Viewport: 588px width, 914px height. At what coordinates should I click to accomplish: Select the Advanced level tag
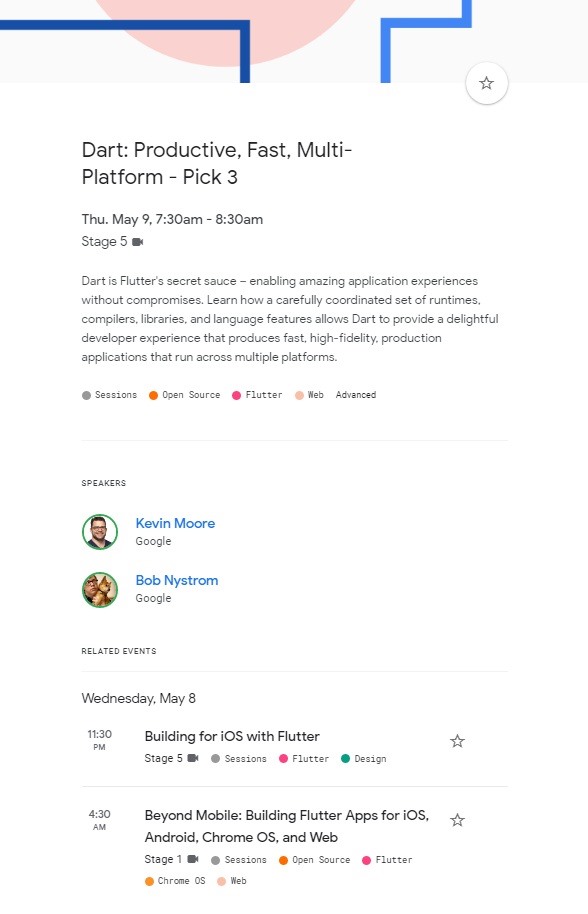coord(356,395)
